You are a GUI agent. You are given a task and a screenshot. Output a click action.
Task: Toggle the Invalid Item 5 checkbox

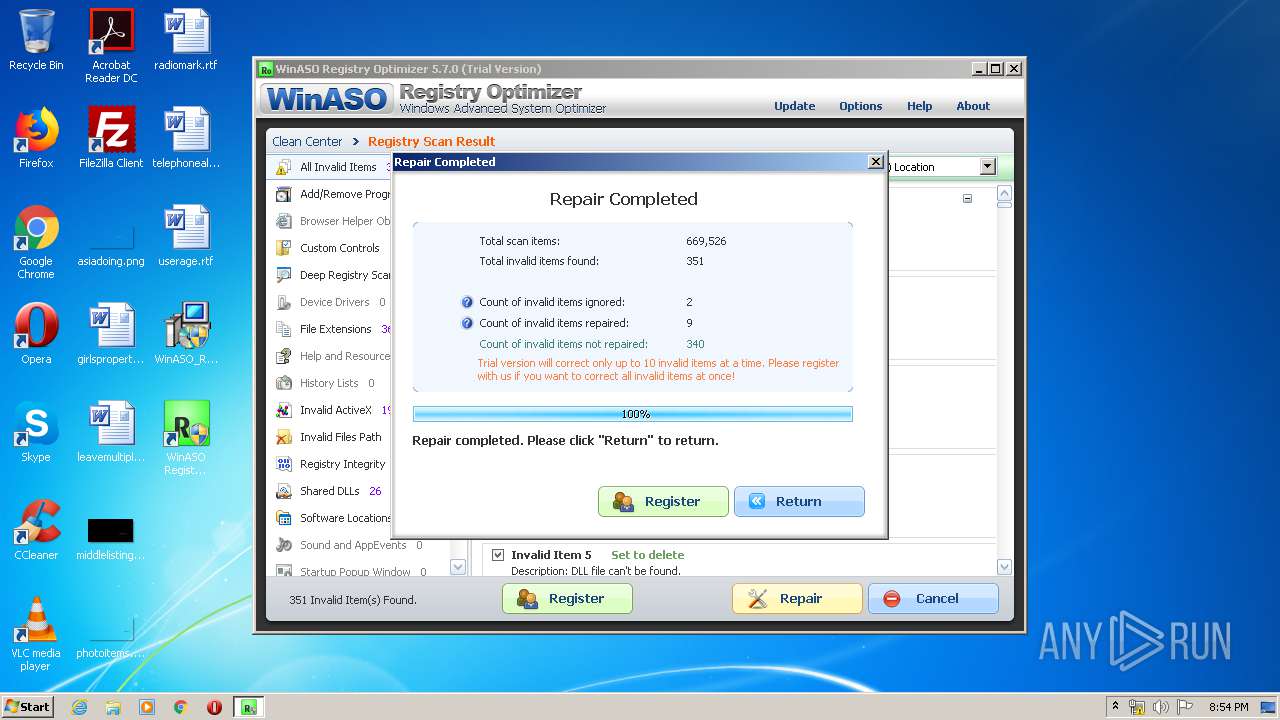coord(498,555)
